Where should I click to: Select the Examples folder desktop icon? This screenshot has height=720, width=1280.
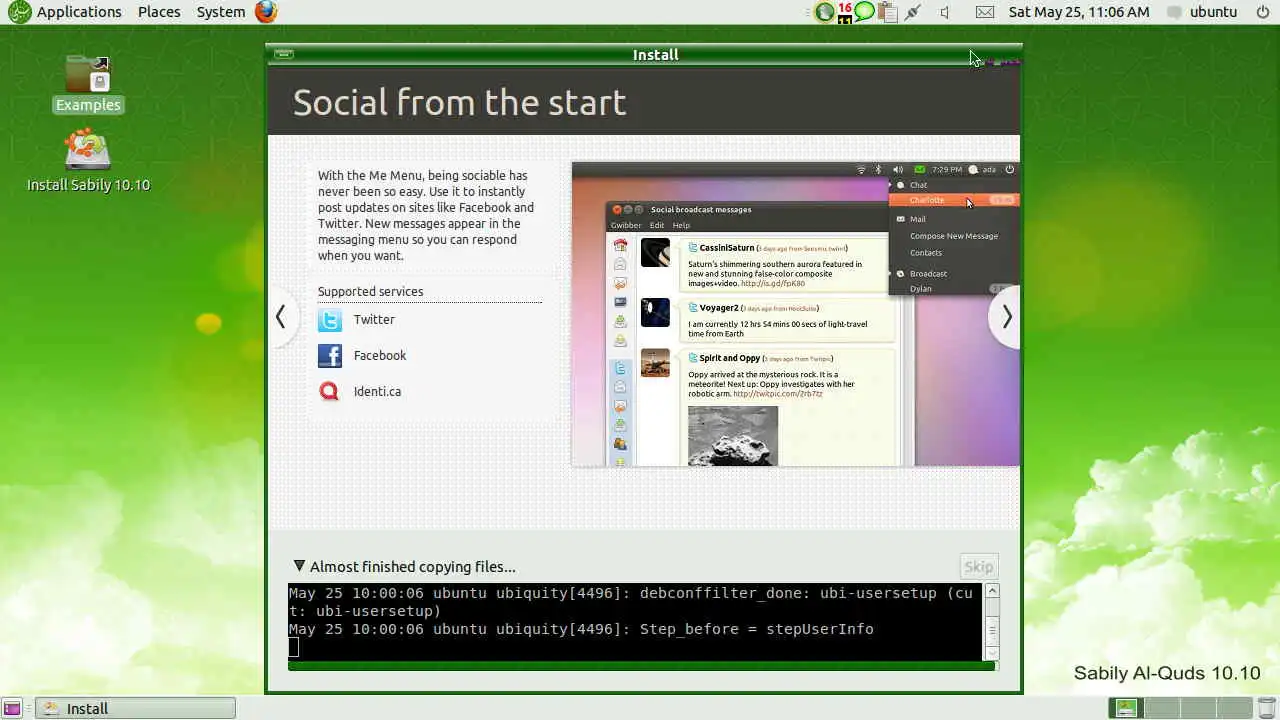click(88, 83)
